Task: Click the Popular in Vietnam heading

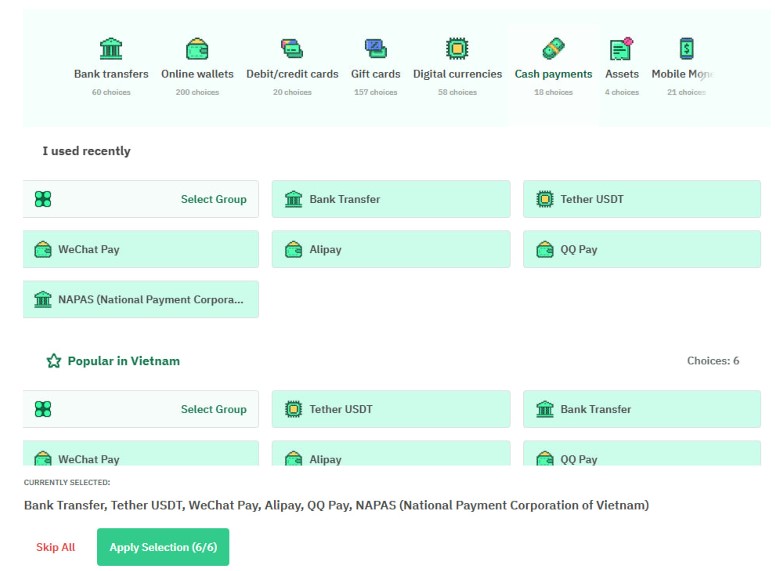Action: coord(124,361)
